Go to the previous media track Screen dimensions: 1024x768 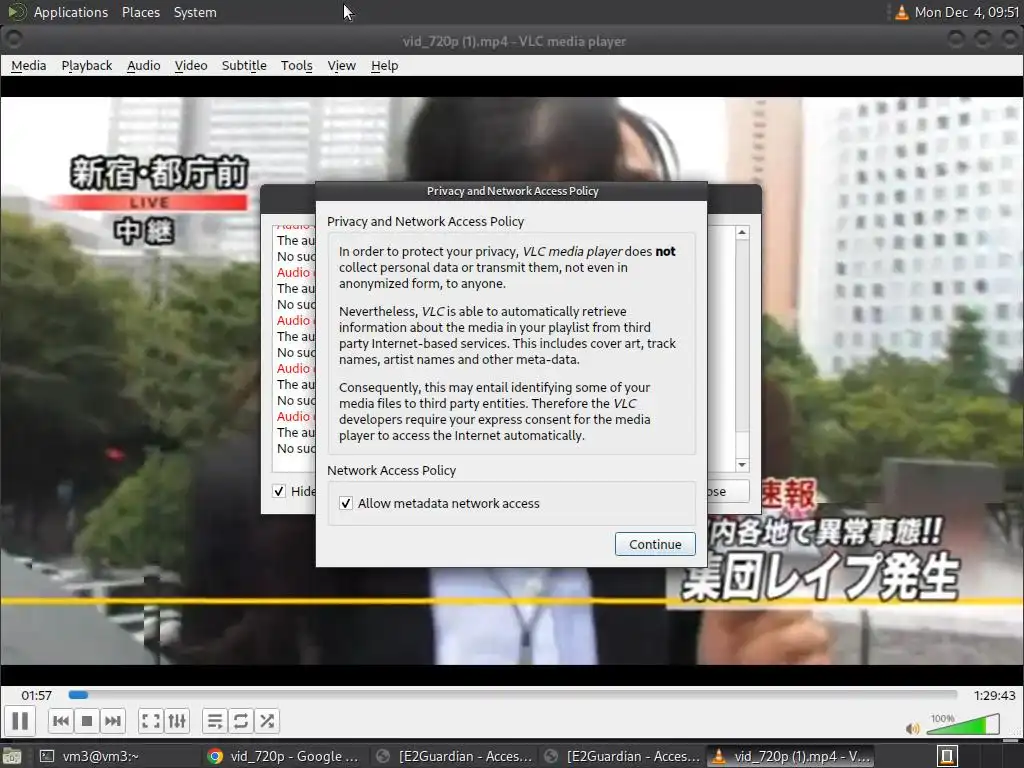(x=61, y=721)
